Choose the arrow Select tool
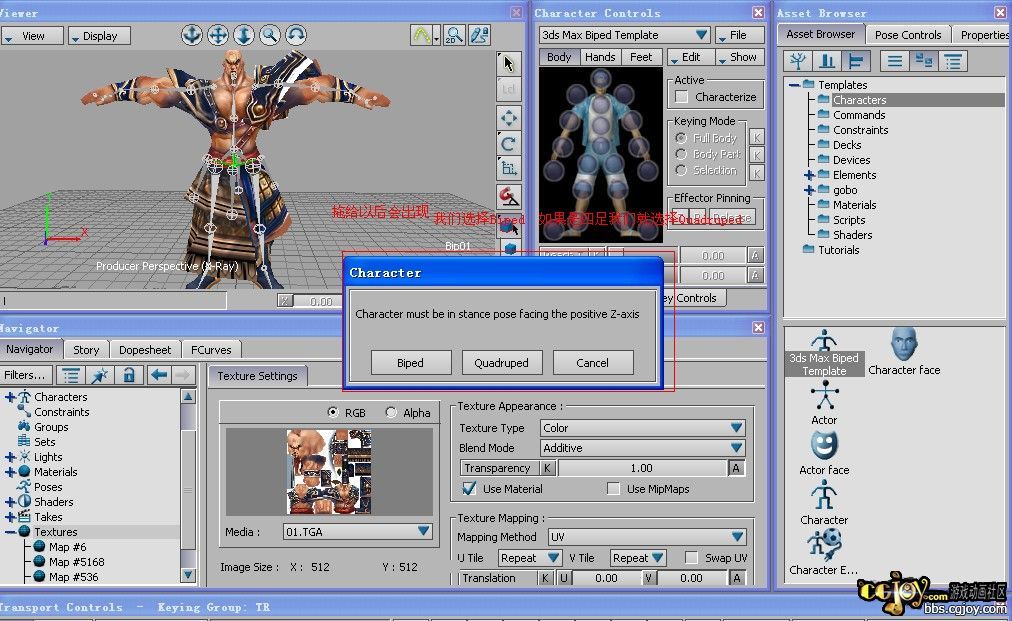 (x=509, y=63)
